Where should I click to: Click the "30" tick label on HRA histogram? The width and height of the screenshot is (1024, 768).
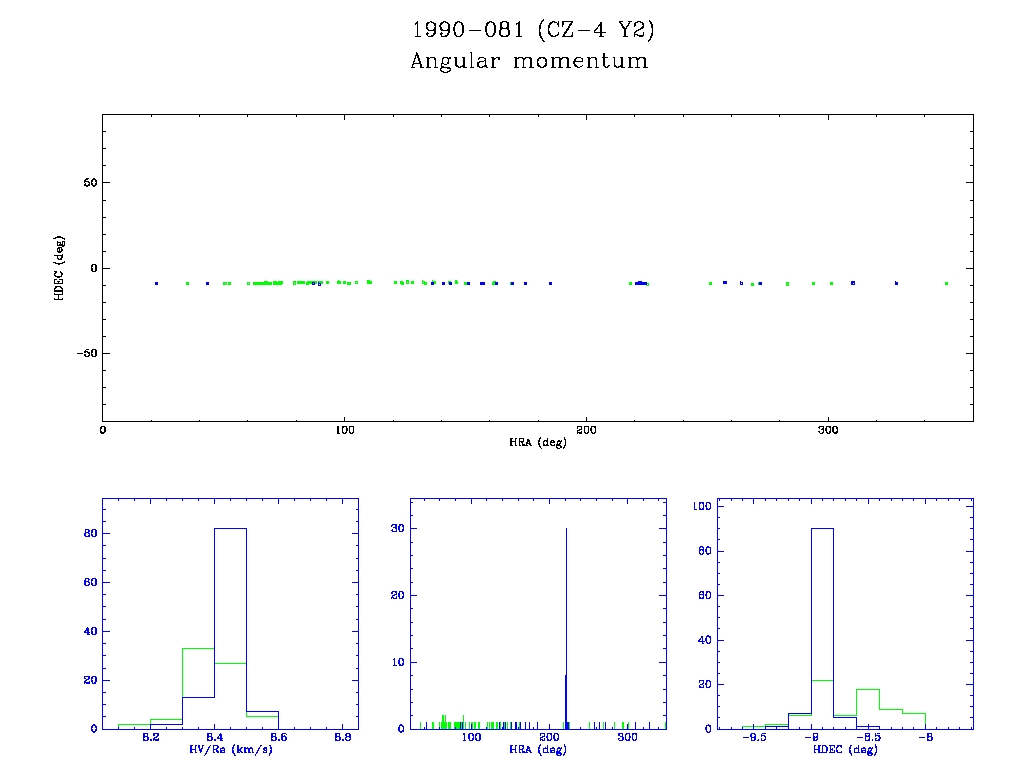tap(396, 527)
